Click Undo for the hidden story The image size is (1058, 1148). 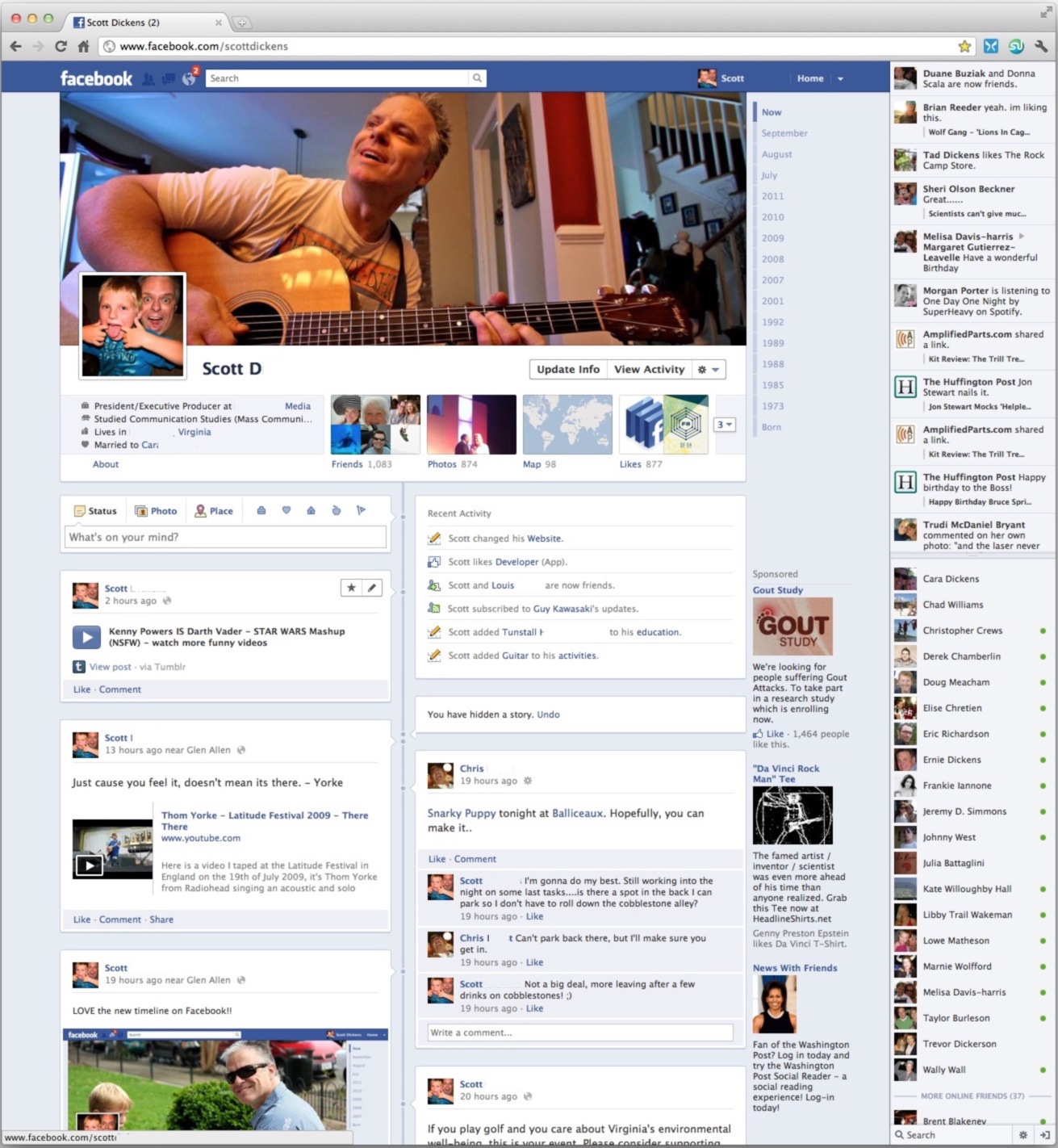548,714
